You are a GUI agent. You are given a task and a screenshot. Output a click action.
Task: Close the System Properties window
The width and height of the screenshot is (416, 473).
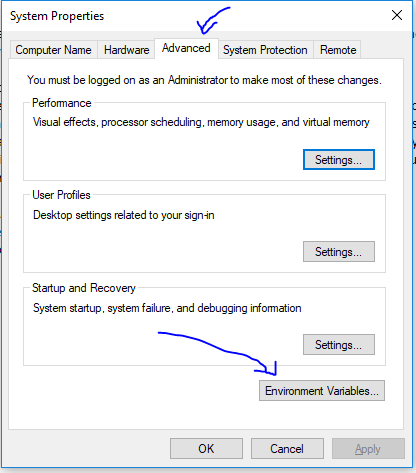[397, 15]
